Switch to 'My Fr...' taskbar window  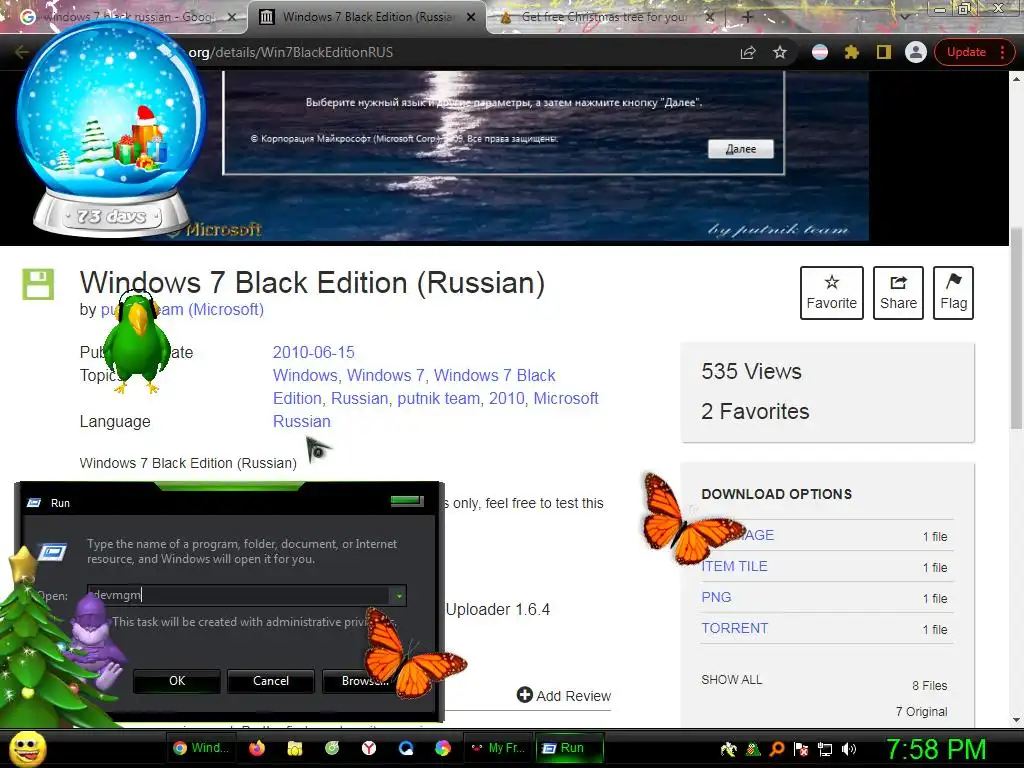[498, 748]
